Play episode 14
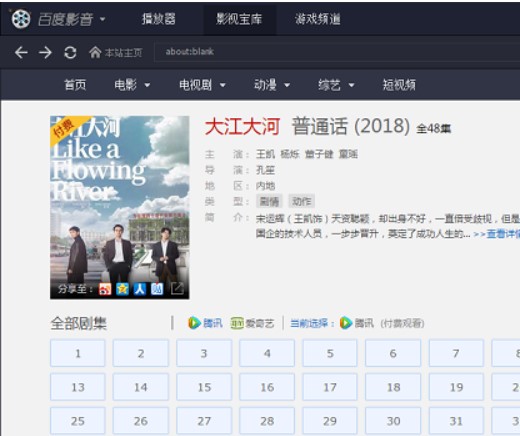Screen dimensions: 520x436 (x=141, y=387)
